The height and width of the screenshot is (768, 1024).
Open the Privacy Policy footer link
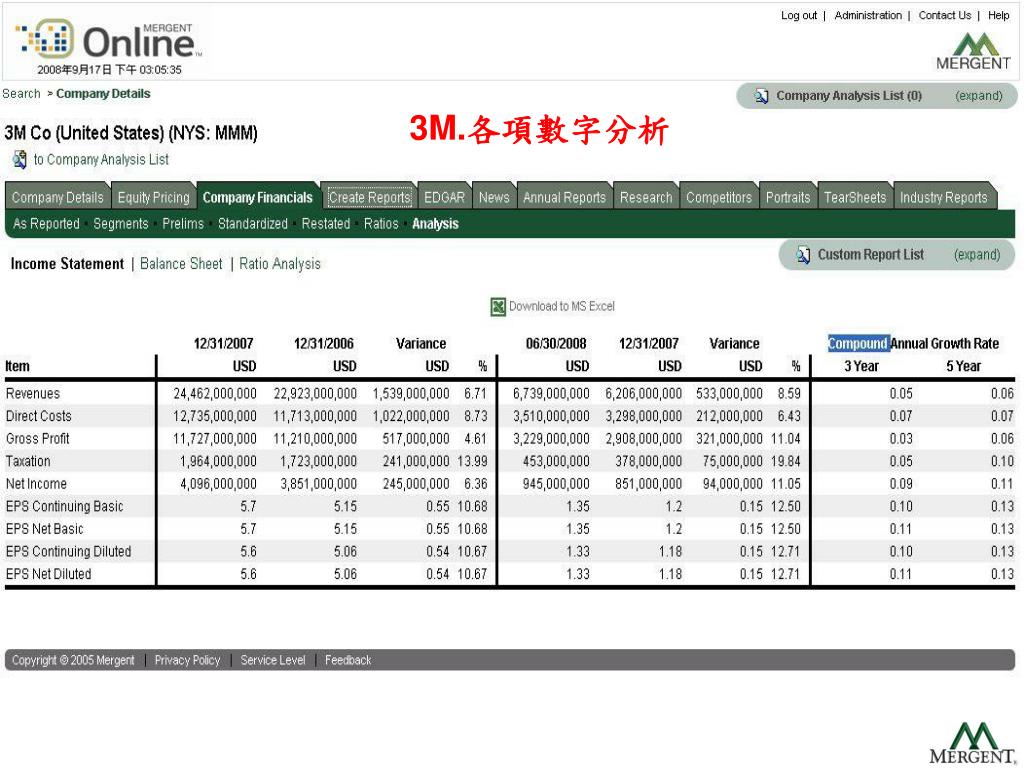click(187, 660)
